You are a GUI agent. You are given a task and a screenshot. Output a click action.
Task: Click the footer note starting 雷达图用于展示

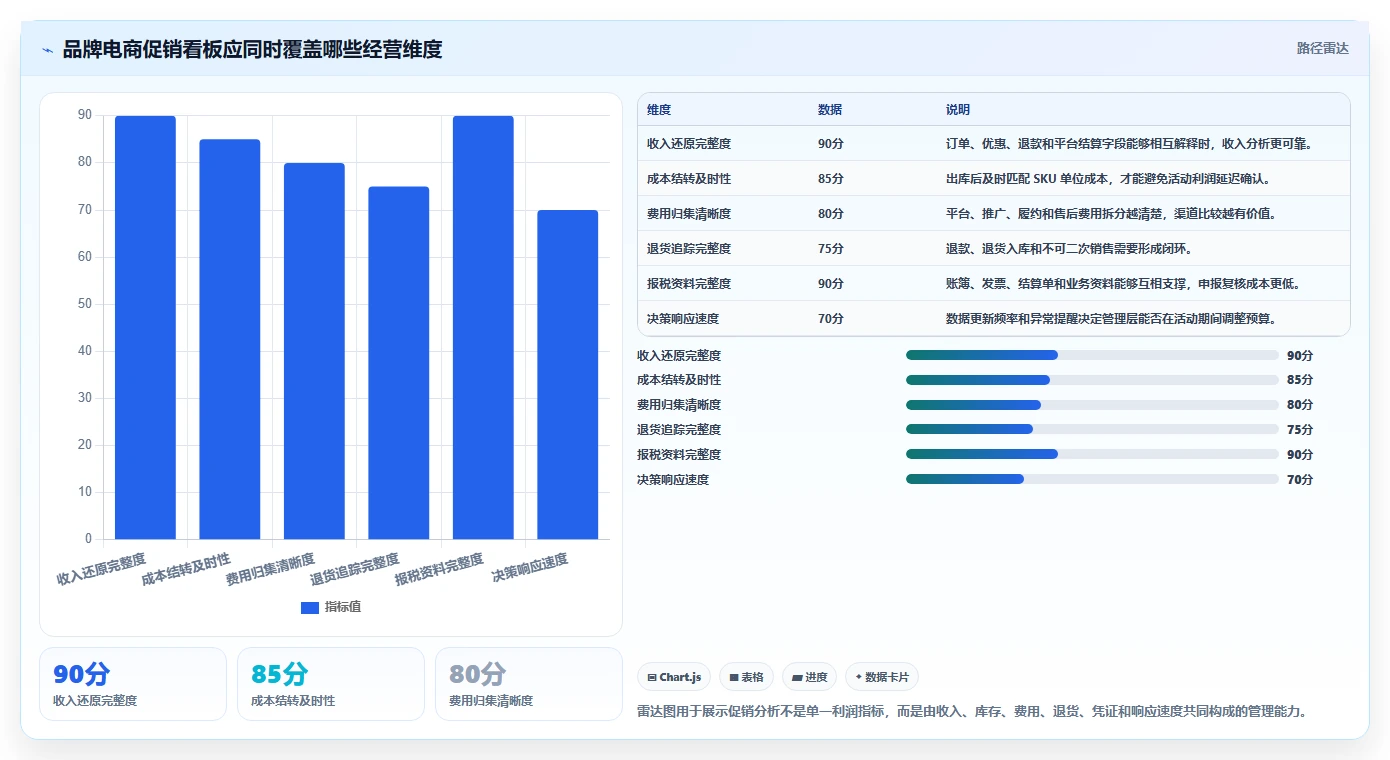[972, 712]
